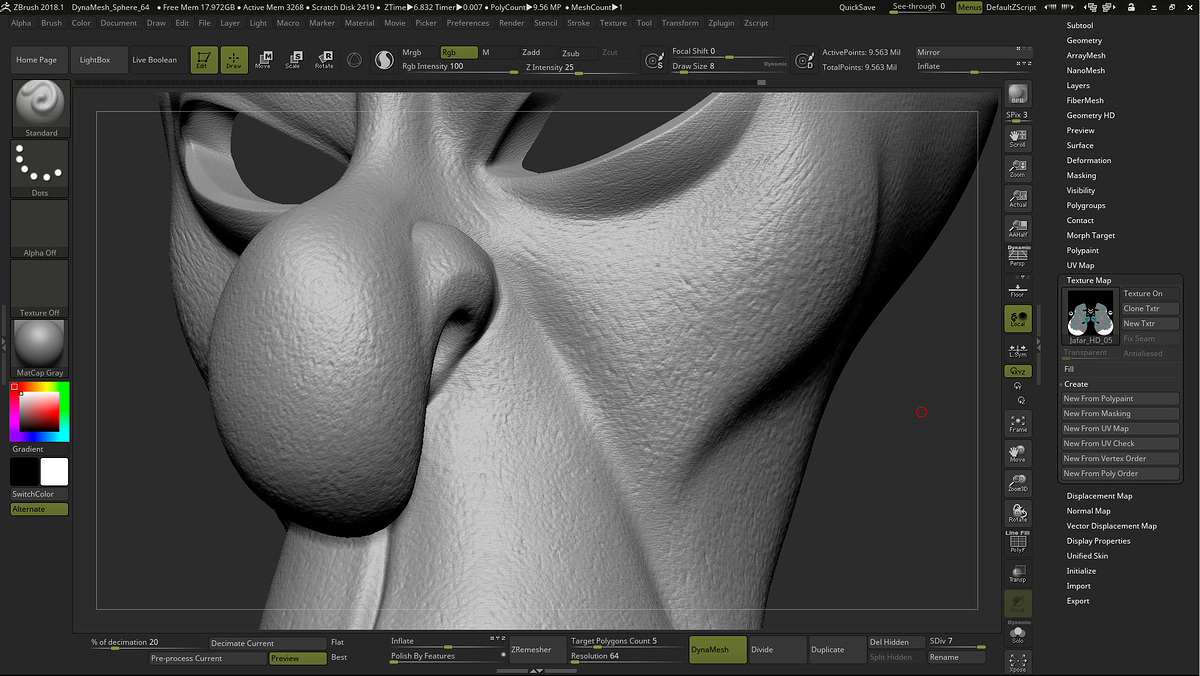Click the Alpha Off slot
Screen dimensions: 1200x676
(x=40, y=228)
